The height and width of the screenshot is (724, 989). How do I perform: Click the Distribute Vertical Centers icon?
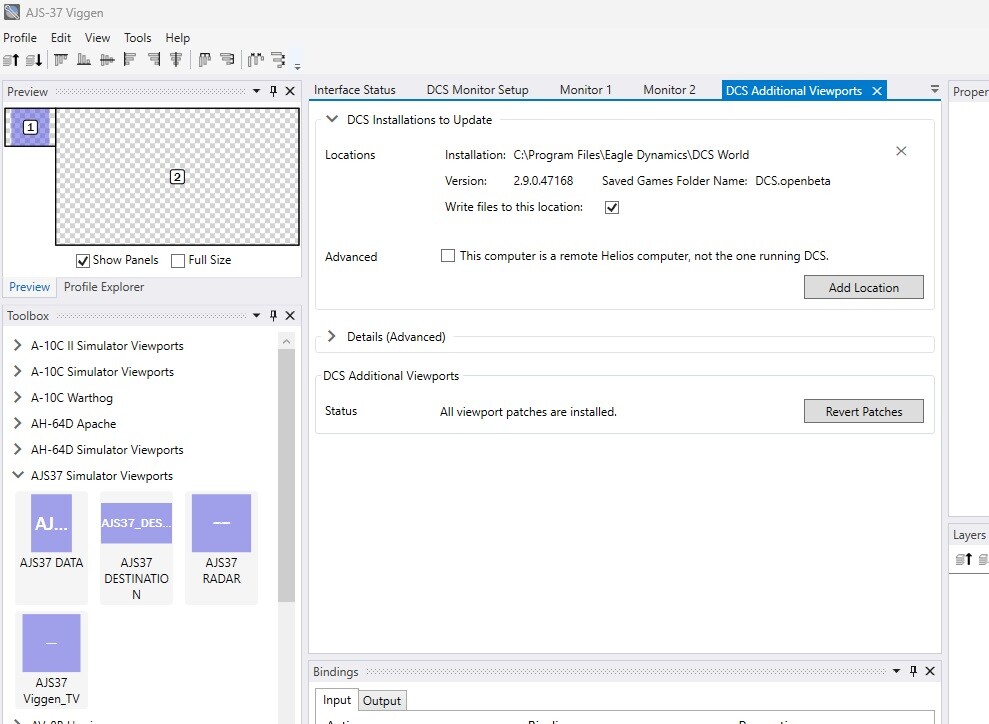pyautogui.click(x=227, y=60)
